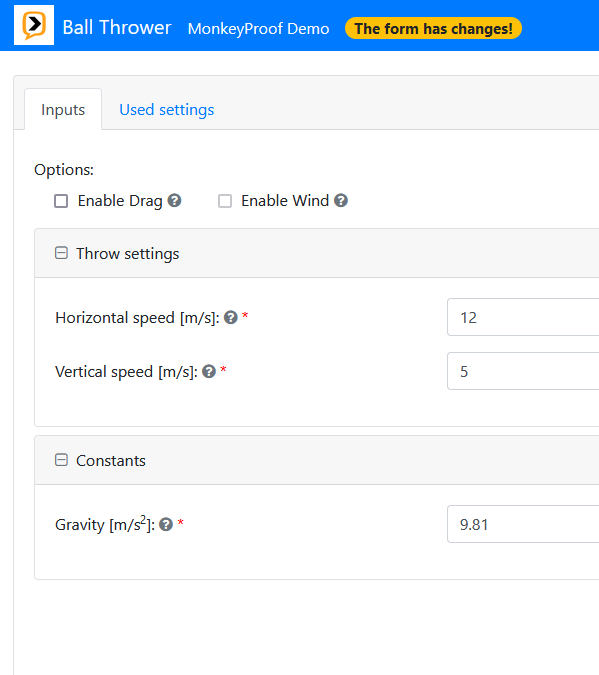Screen dimensions: 599x675
Task: Collapse the Throw settings panel
Action: point(61,253)
